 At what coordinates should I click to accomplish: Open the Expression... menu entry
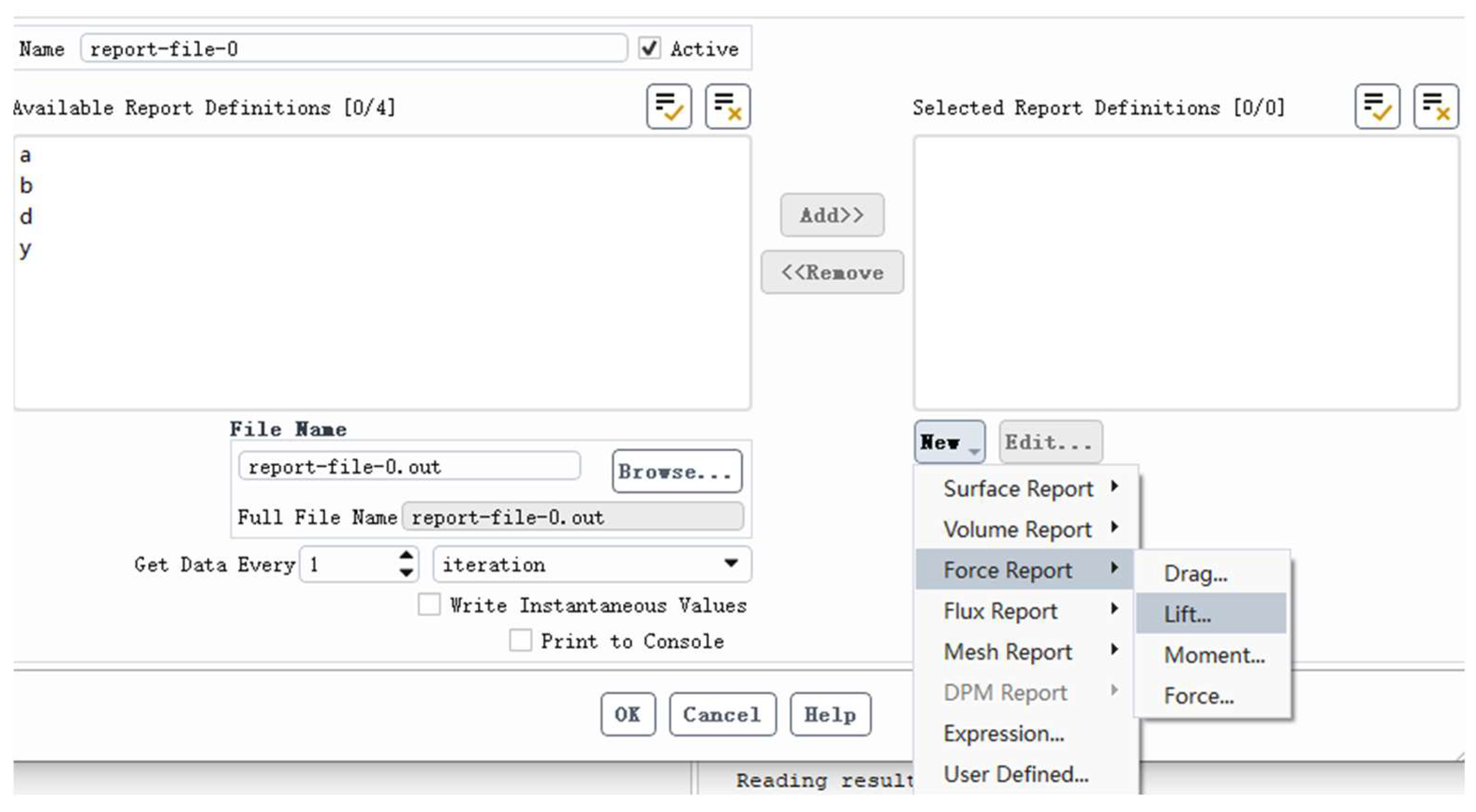click(1003, 733)
